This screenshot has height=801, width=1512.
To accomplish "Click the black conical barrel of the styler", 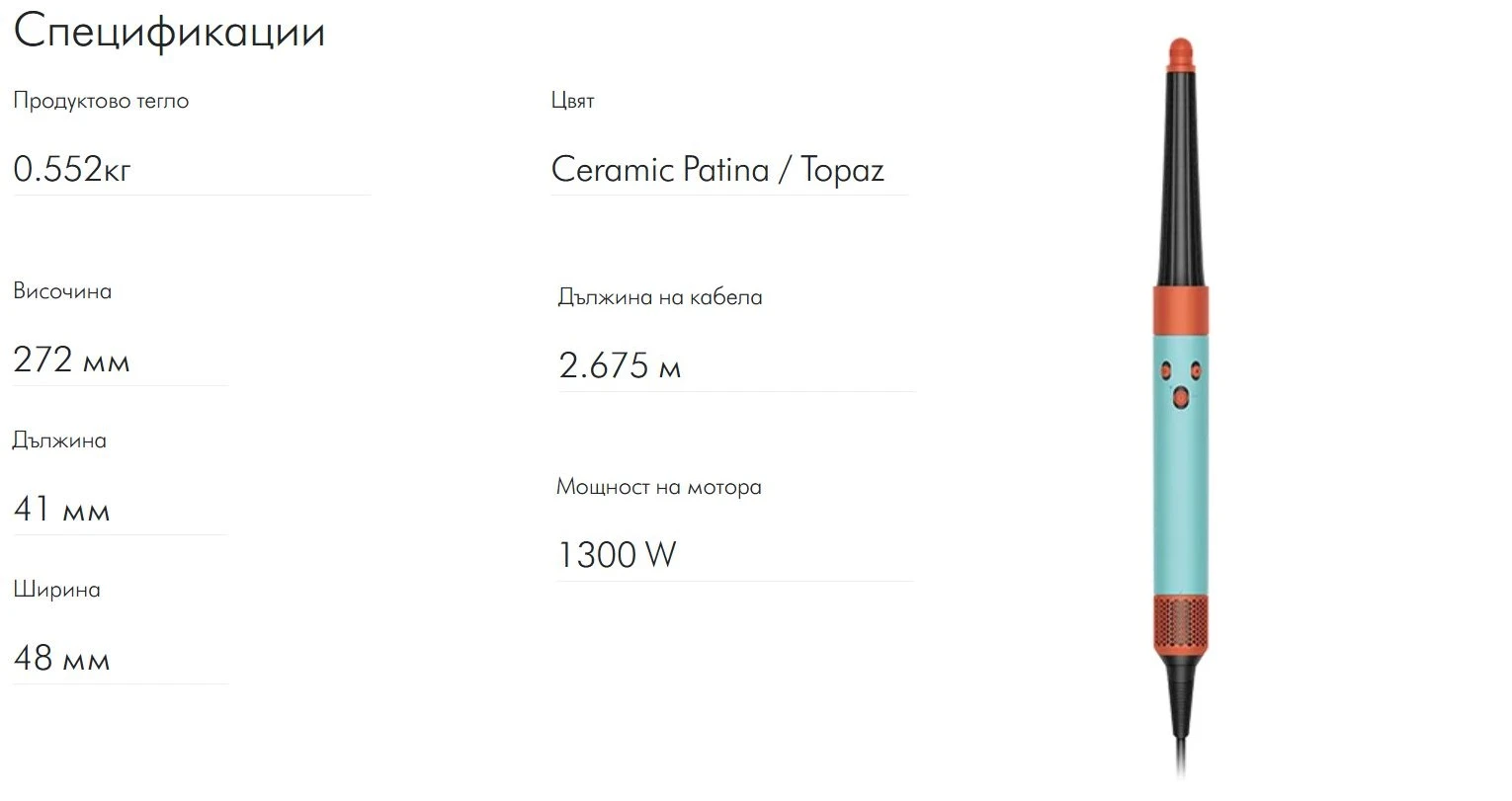I will 1180,180.
